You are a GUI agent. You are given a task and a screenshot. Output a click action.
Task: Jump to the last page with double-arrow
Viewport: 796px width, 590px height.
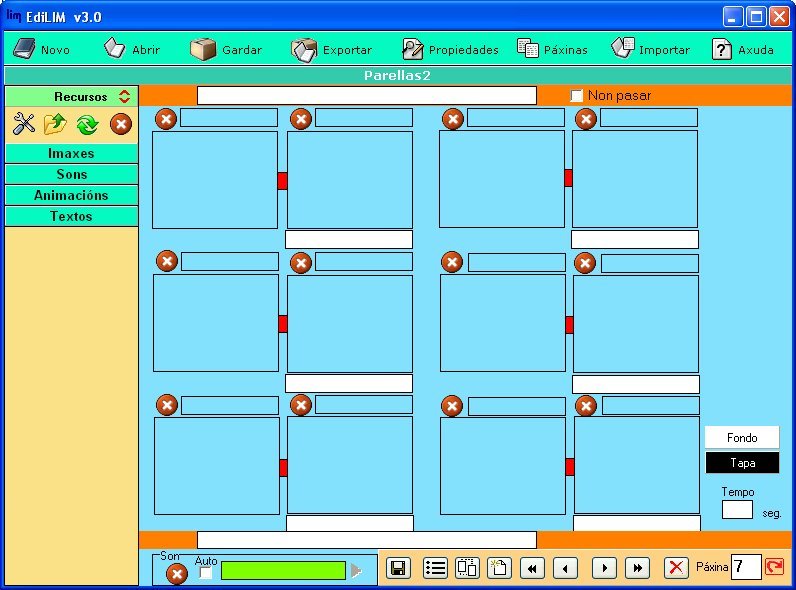(x=637, y=568)
